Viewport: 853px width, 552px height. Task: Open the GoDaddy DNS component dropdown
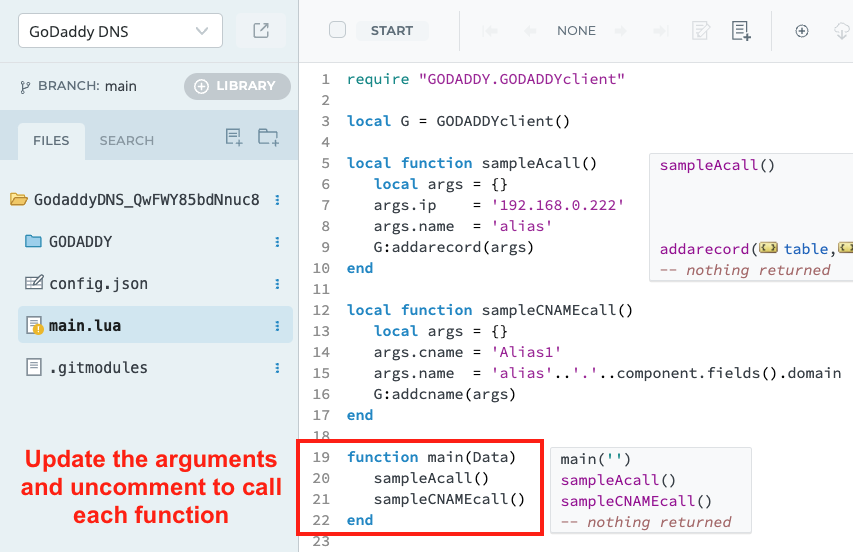119,31
